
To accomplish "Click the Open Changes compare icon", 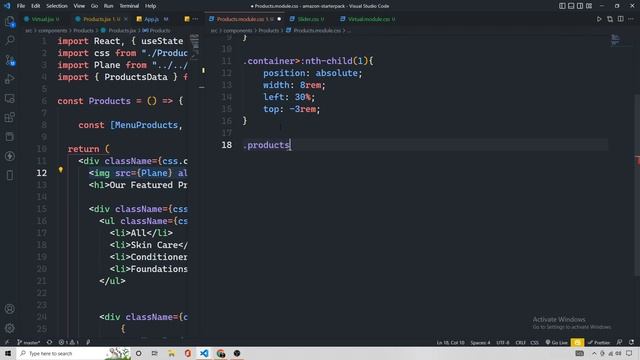I will pos(610,19).
